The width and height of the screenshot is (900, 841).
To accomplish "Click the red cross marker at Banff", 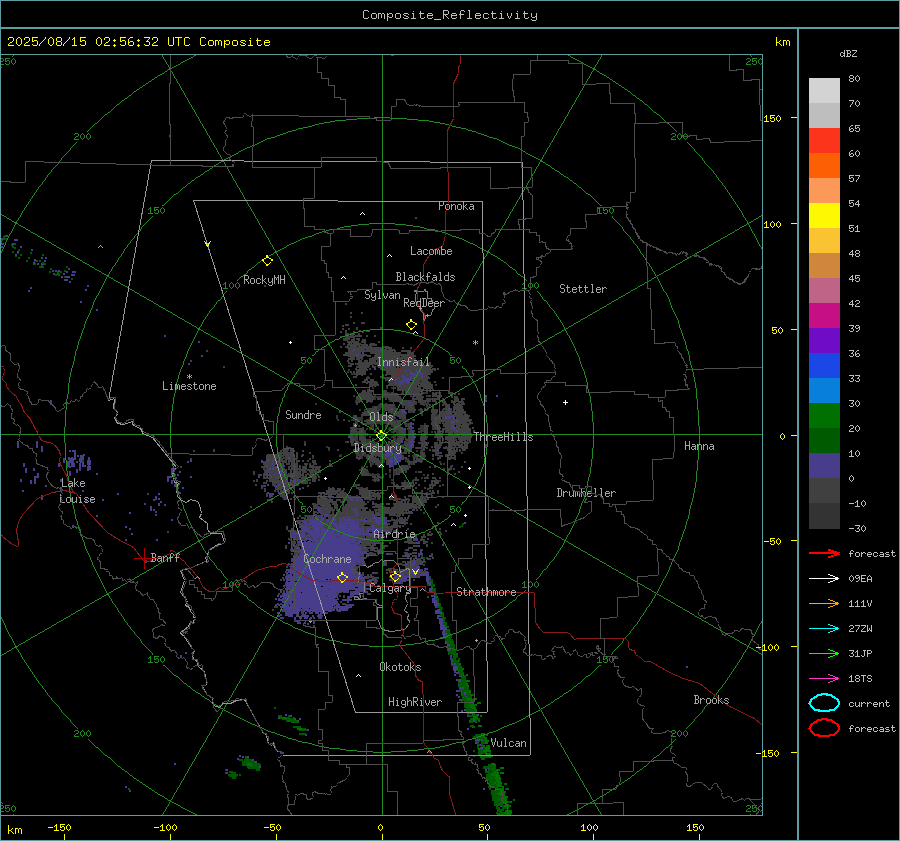I will [143, 558].
